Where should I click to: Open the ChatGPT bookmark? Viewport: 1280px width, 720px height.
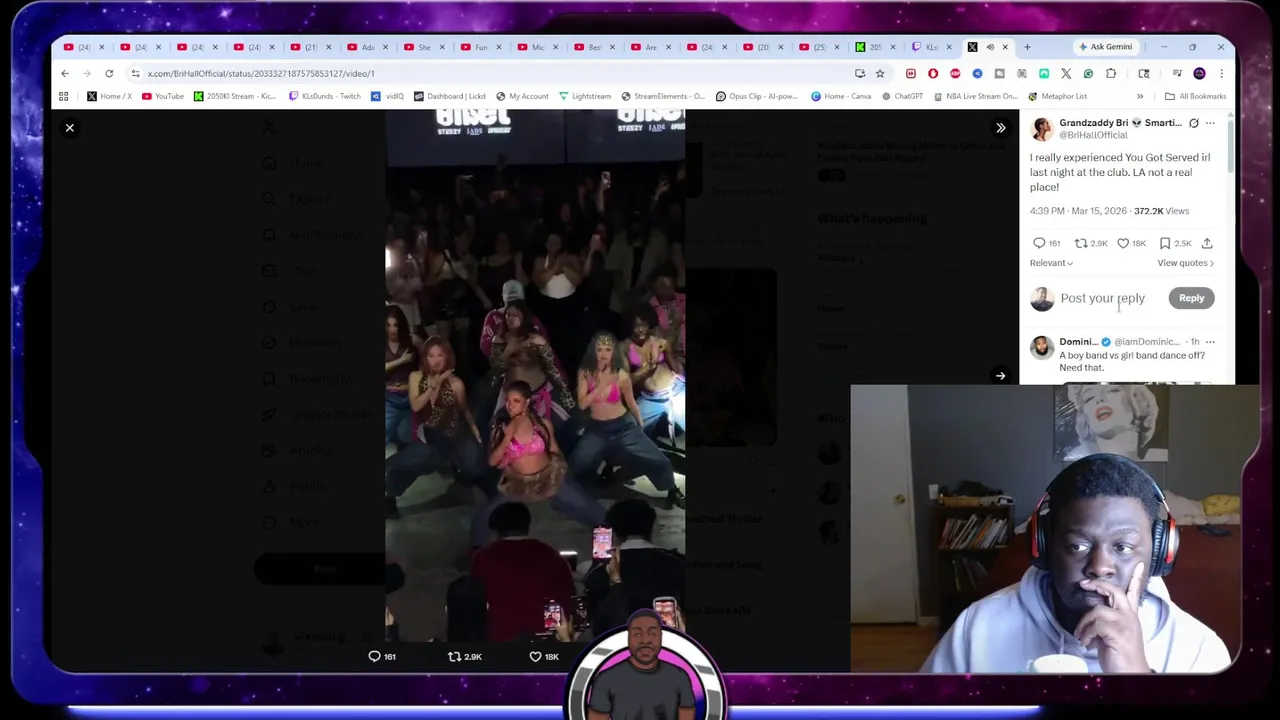pyautogui.click(x=903, y=96)
